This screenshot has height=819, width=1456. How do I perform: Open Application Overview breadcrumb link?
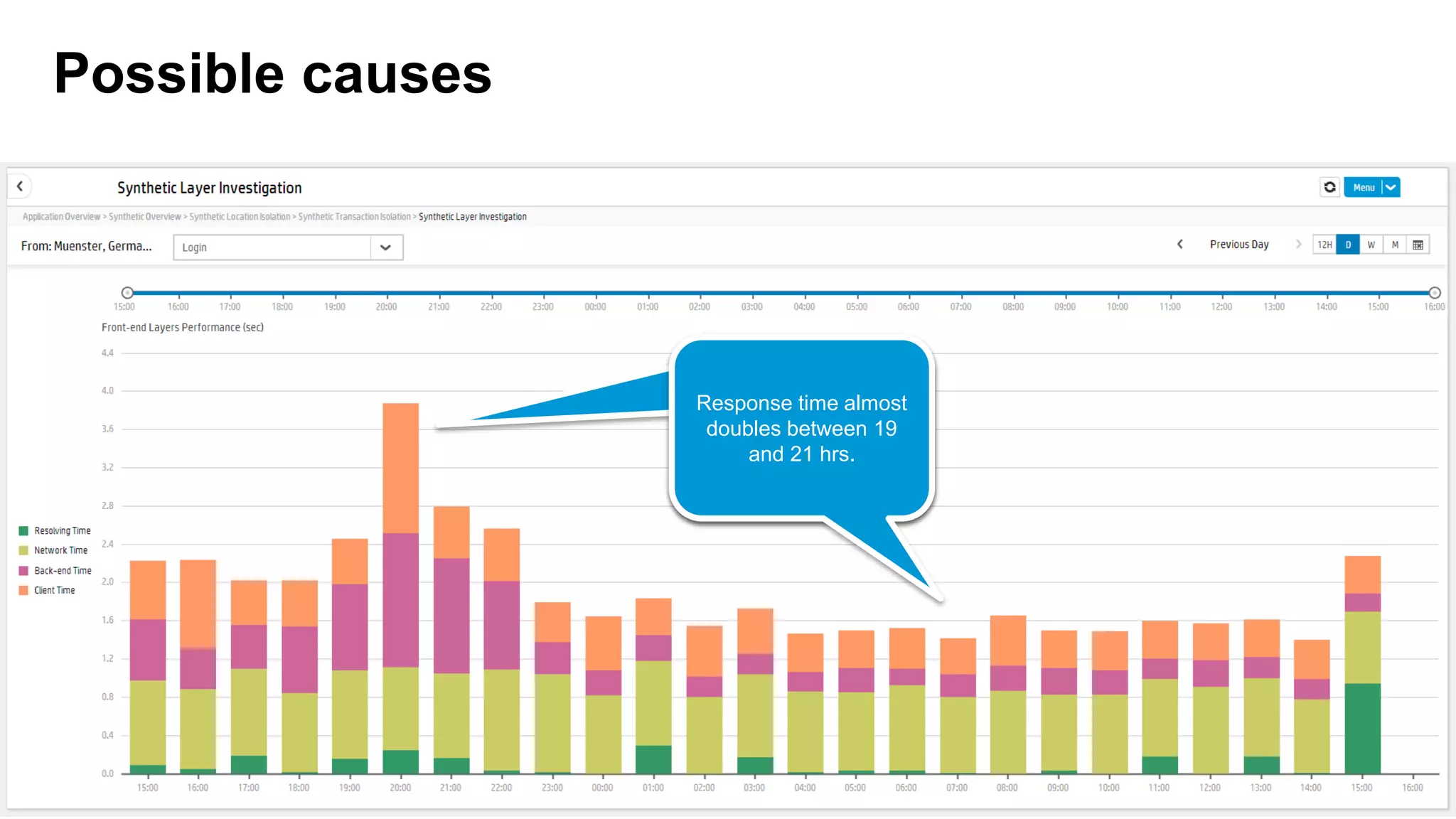coord(61,217)
